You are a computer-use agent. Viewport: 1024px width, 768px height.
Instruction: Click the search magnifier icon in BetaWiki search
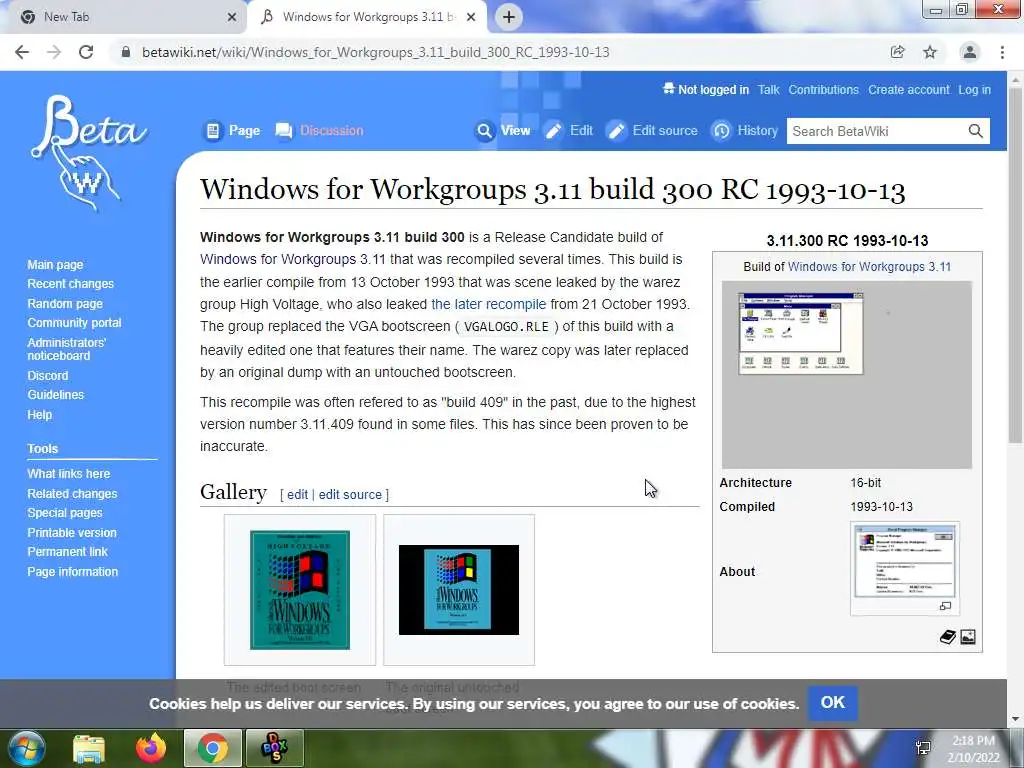[976, 131]
